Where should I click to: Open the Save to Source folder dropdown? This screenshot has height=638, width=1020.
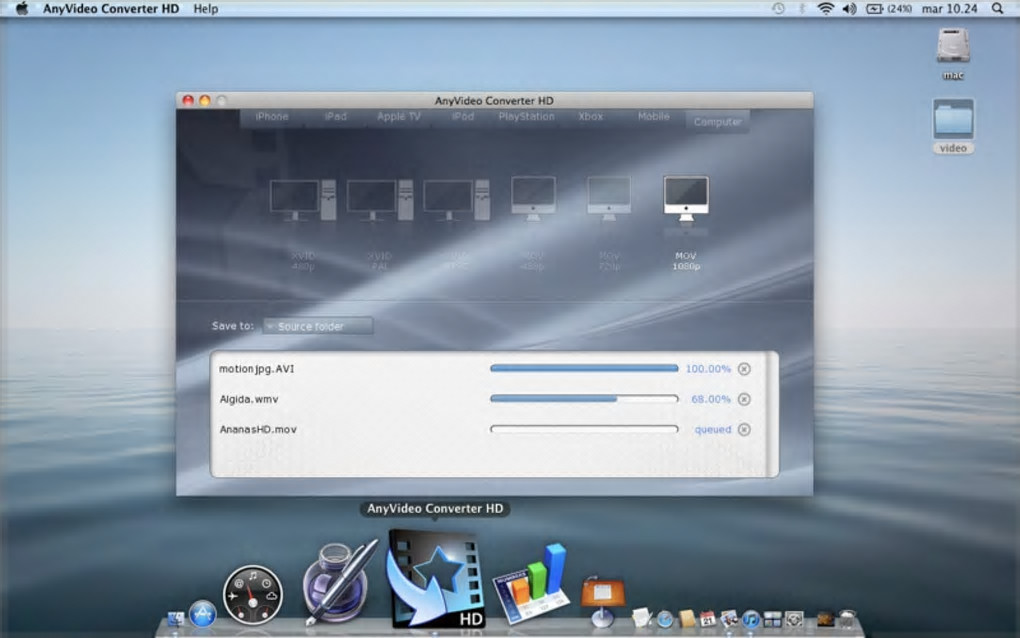(x=318, y=326)
